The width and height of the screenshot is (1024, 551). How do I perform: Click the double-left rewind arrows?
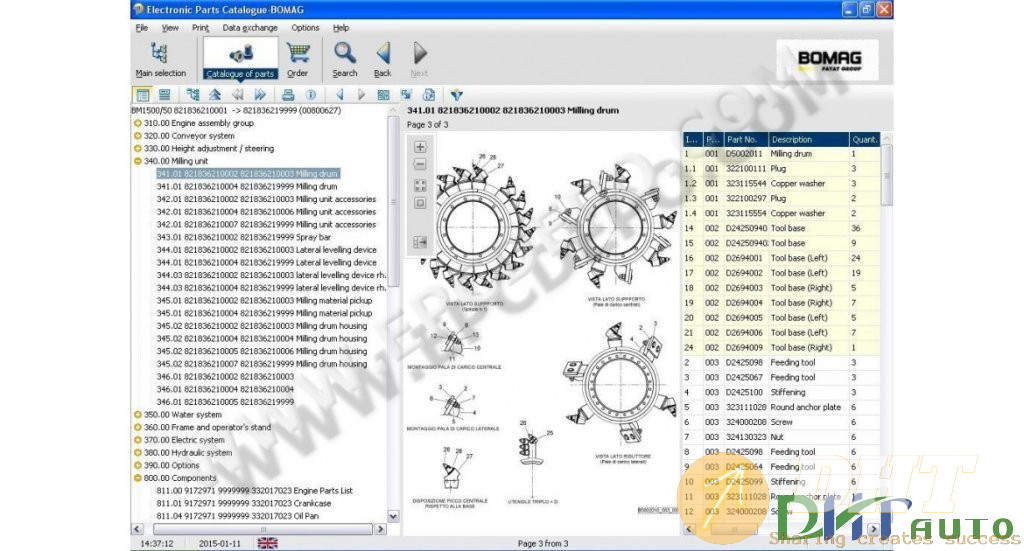coord(238,95)
